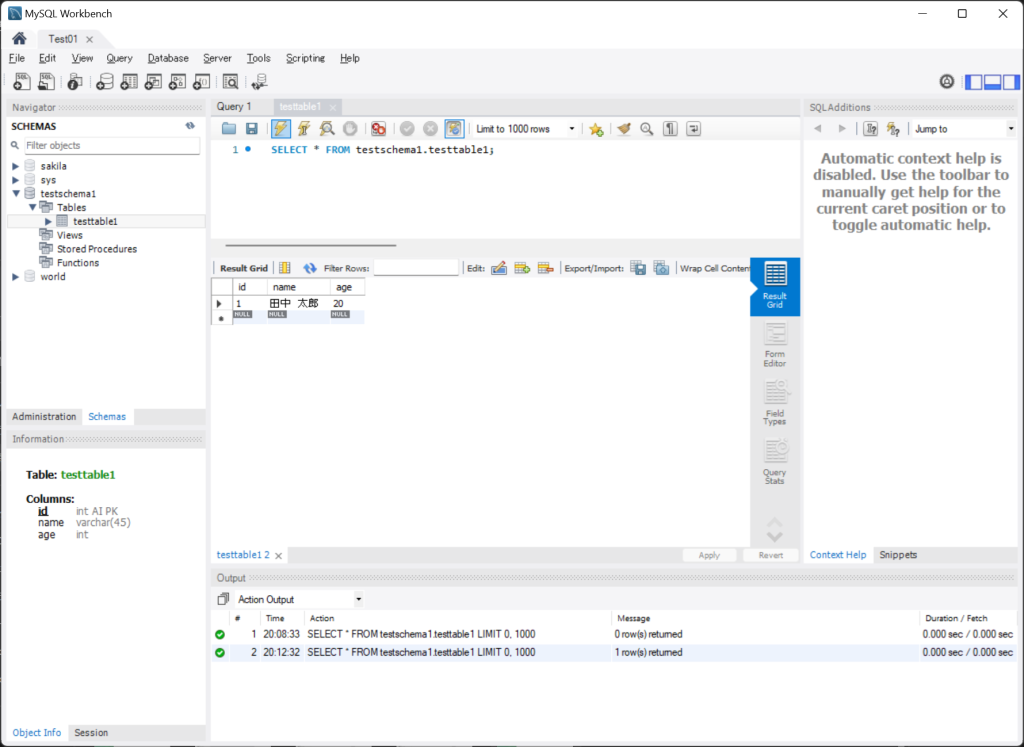Screen dimensions: 1024x747
Task: Toggle invisible characters display in editor
Action: [x=670, y=129]
